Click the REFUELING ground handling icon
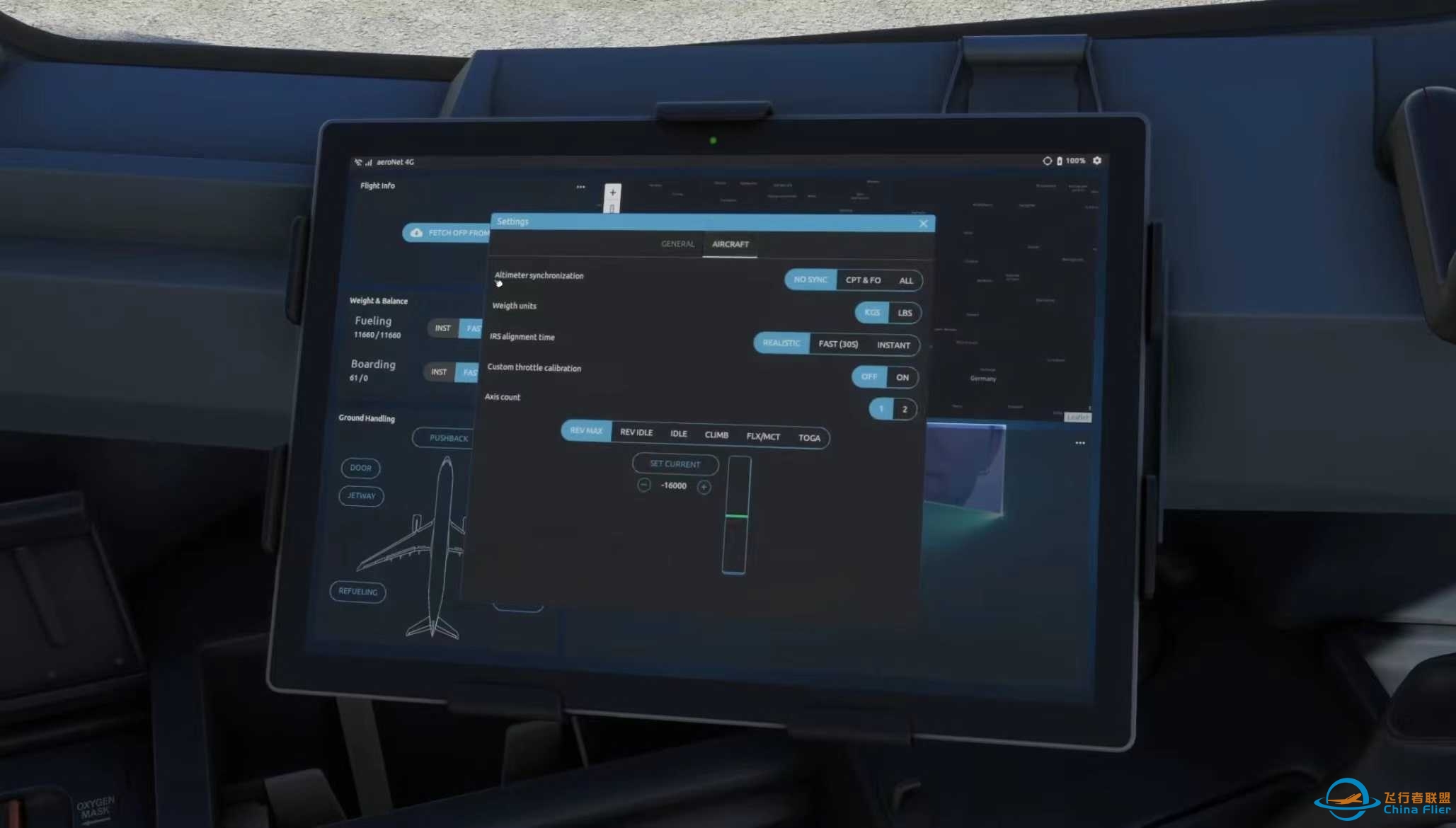 pos(358,591)
